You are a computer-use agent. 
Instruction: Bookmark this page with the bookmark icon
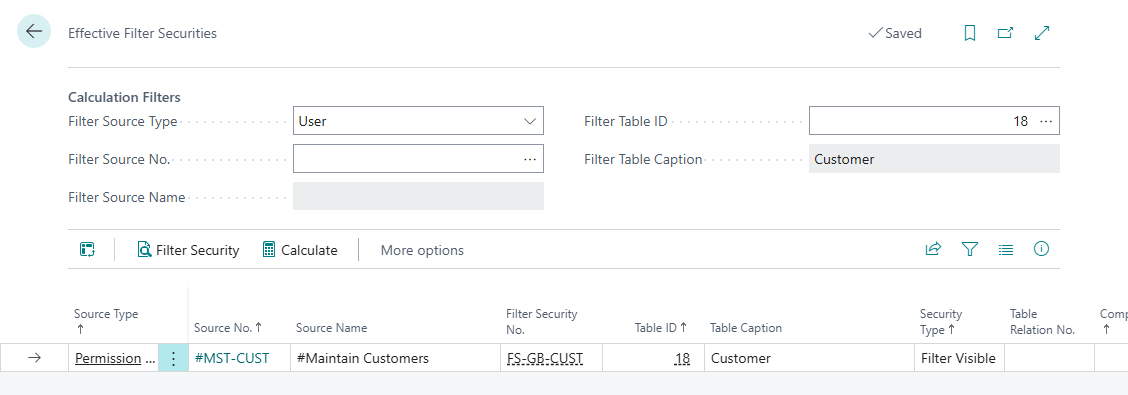tap(970, 33)
